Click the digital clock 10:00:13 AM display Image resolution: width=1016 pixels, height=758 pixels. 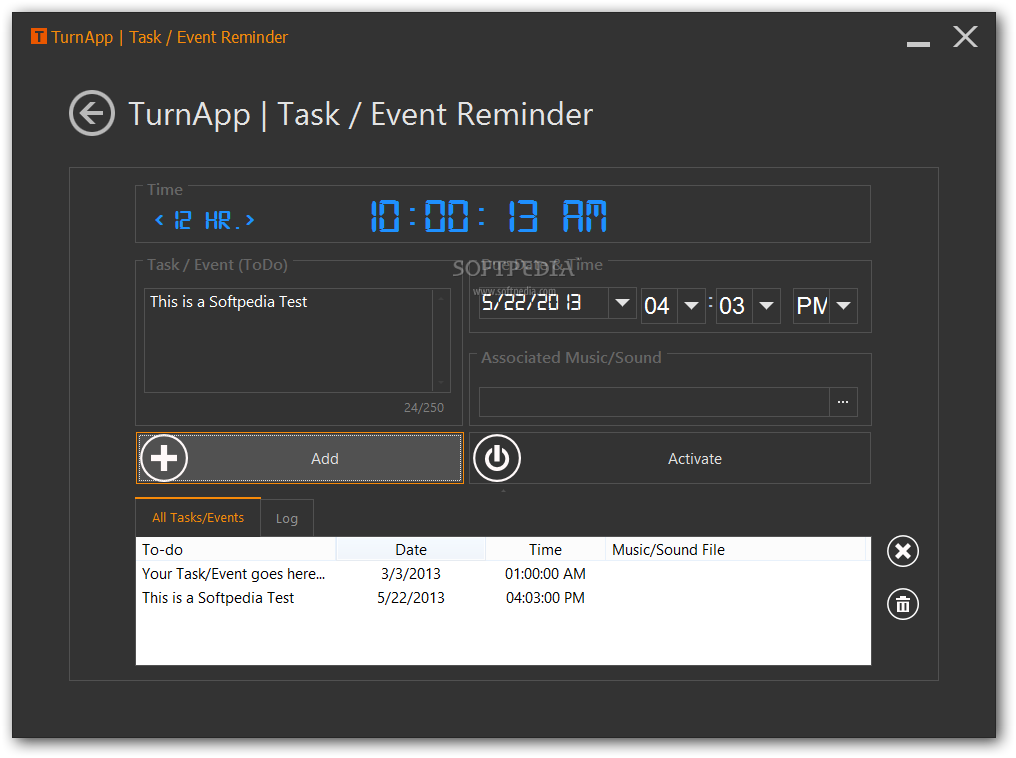tap(489, 216)
